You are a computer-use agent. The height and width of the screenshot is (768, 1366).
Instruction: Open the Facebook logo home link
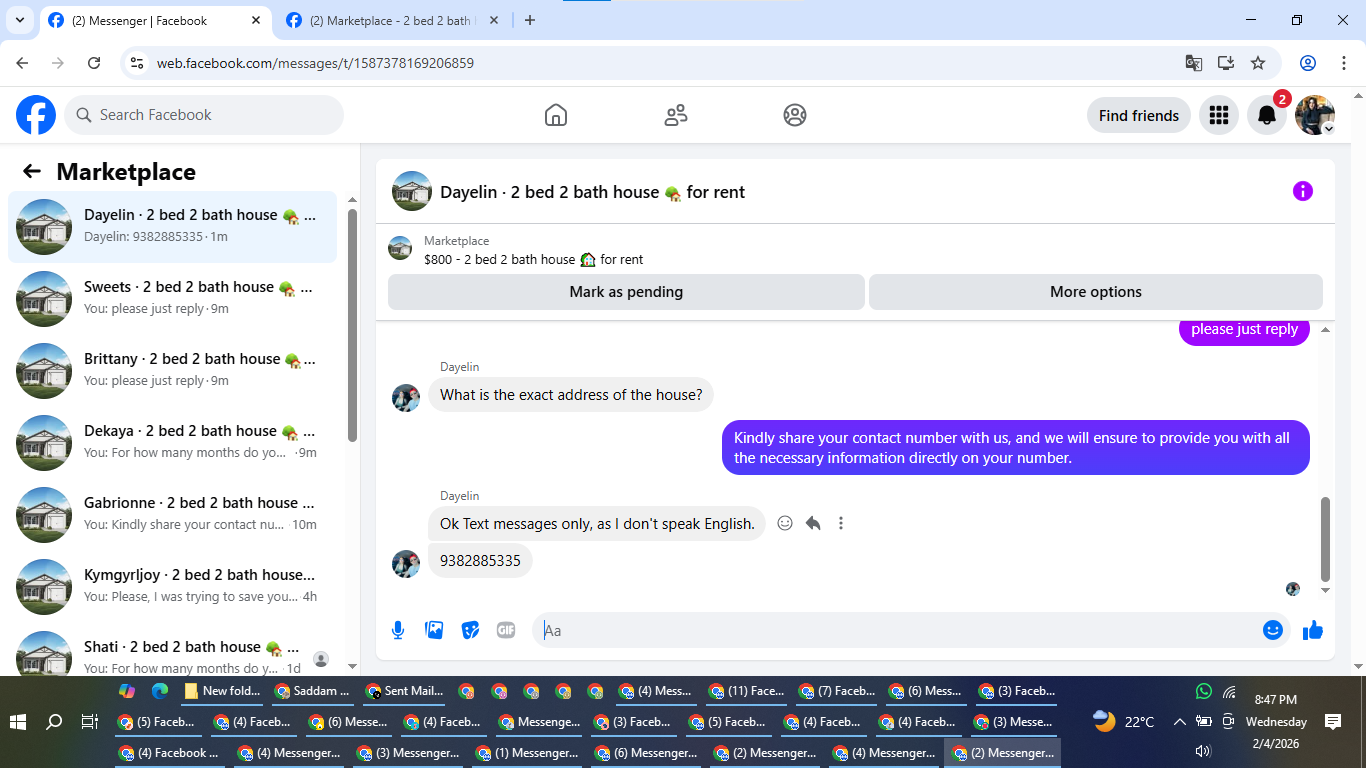[36, 115]
